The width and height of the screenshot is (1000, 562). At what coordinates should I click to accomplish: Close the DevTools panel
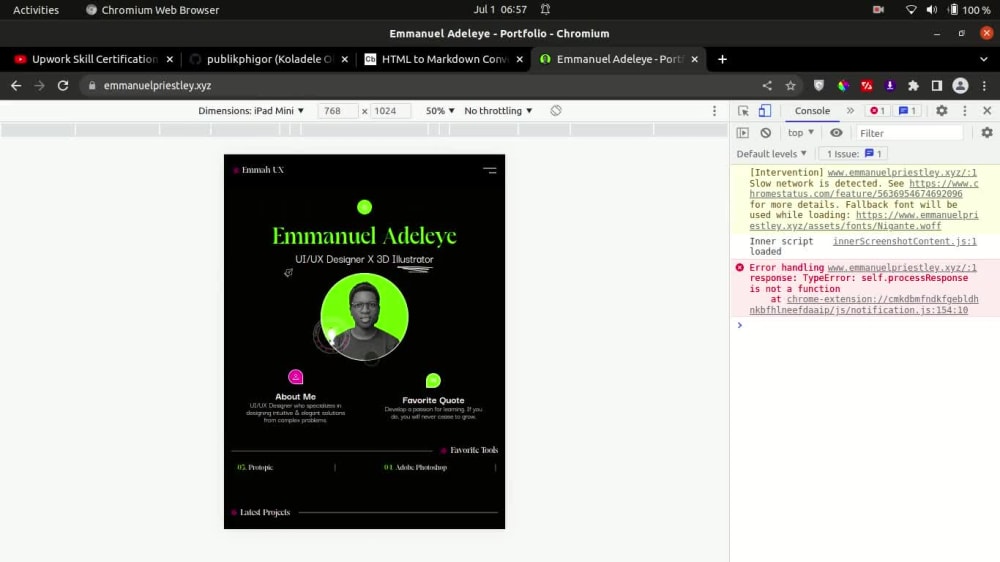pos(987,111)
